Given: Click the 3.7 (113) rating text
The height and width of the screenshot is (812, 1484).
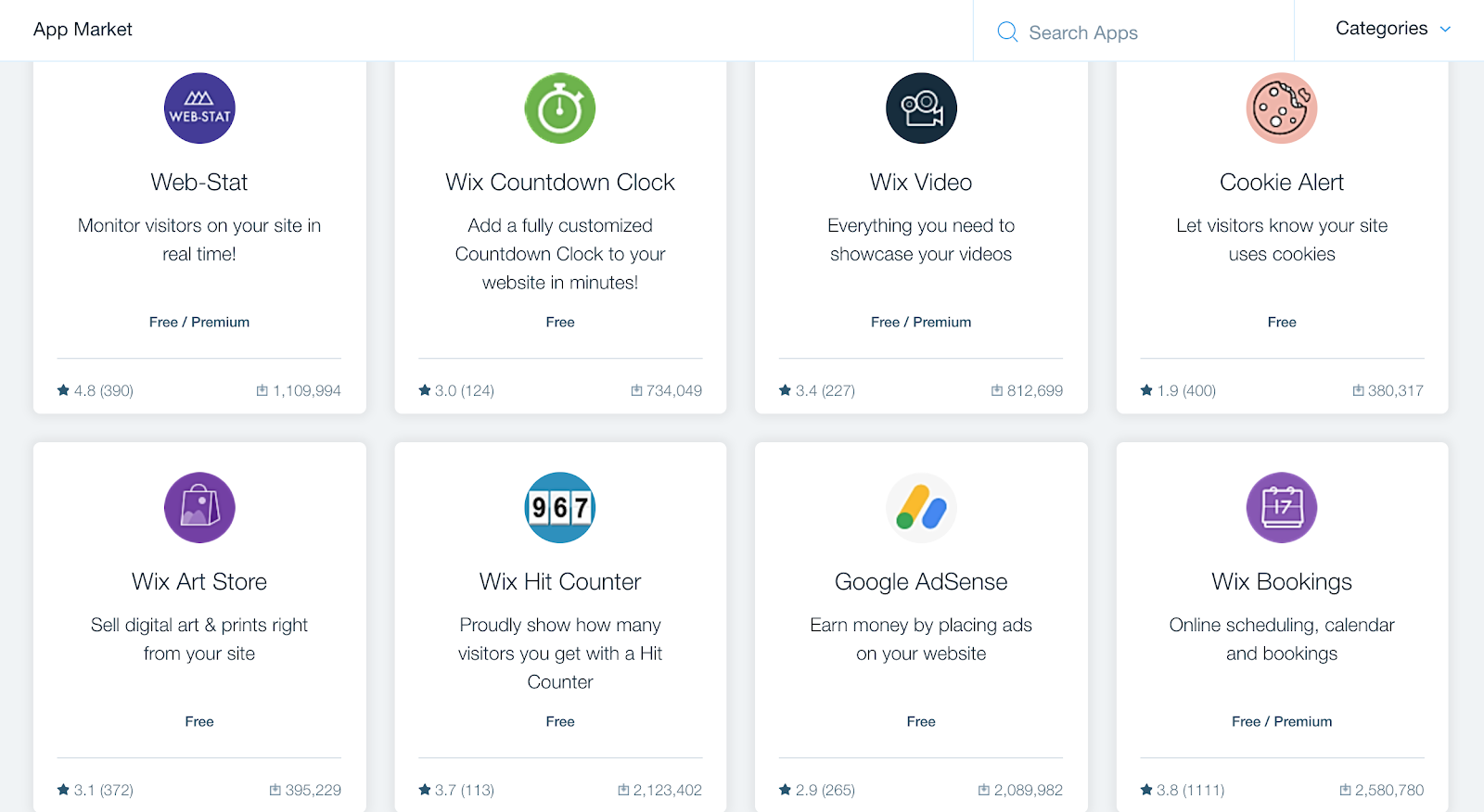Looking at the screenshot, I should click(465, 790).
